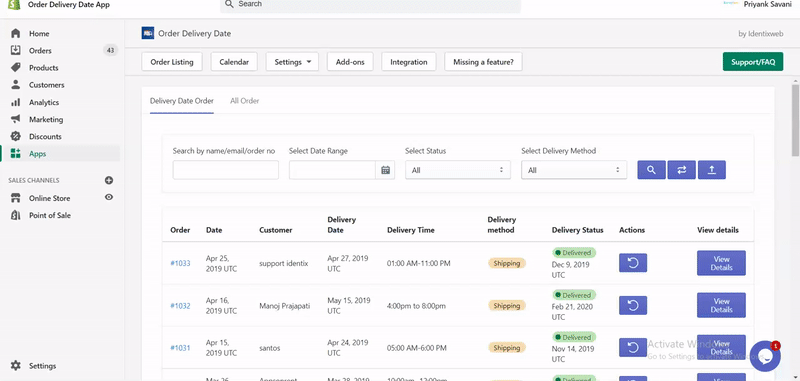Click customer name santos
This screenshot has height=381, width=800.
click(269, 348)
